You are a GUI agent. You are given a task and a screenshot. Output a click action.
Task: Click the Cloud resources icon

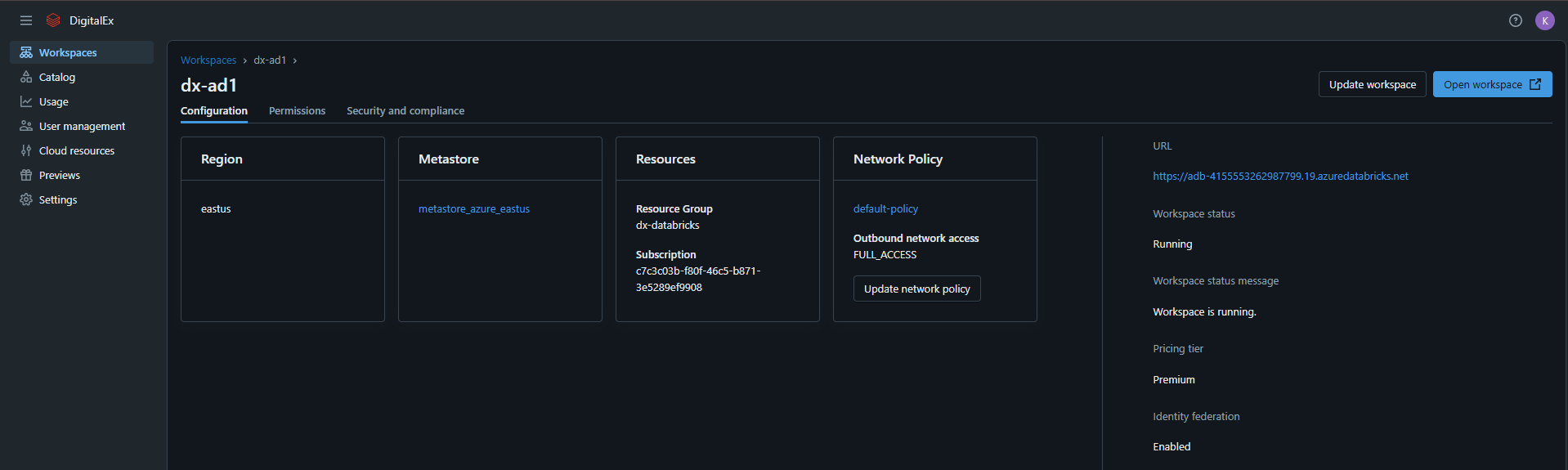click(x=26, y=150)
